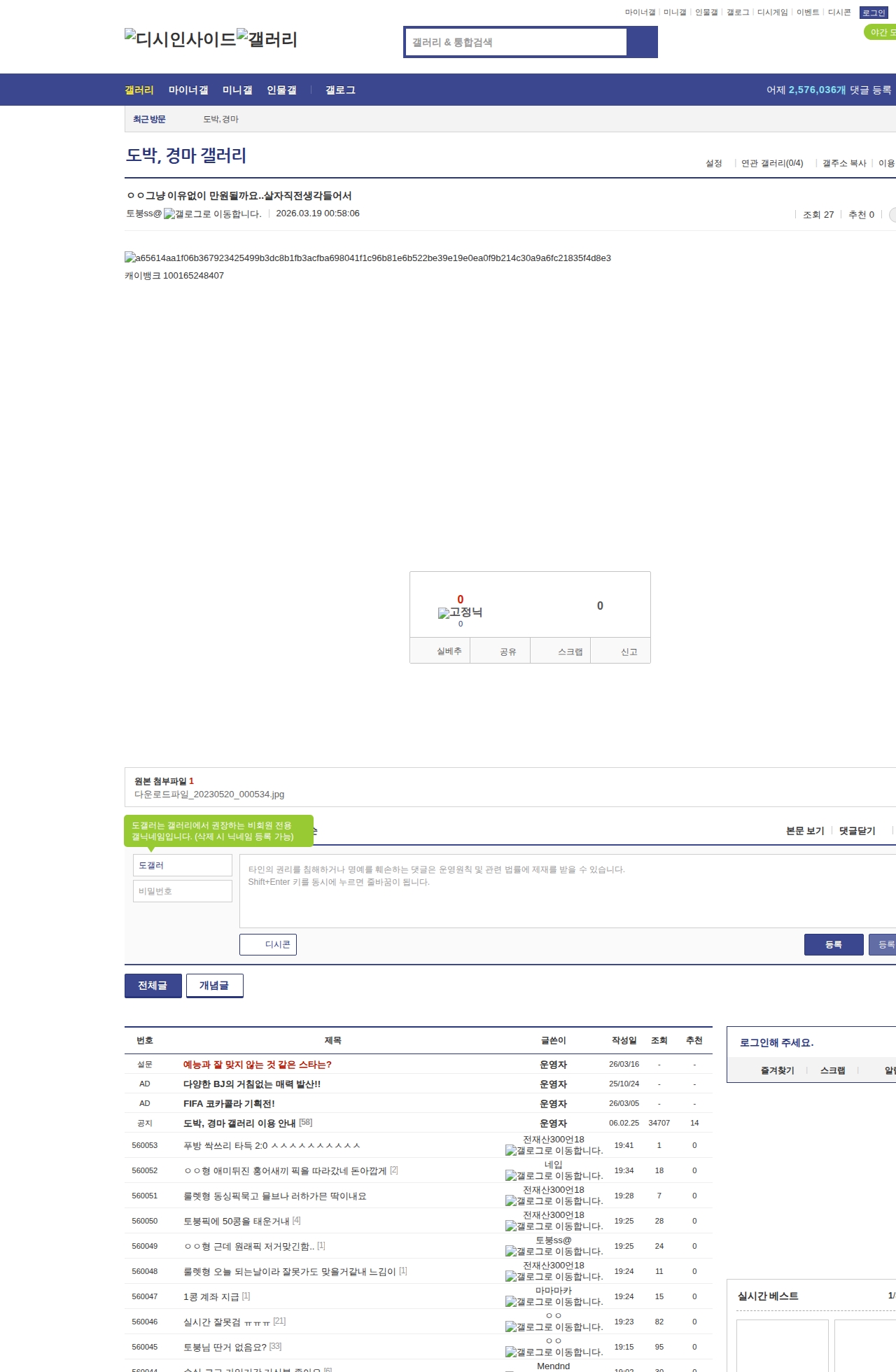
Task: Click the 로그인해 주세요. prompt
Action: click(x=777, y=1042)
